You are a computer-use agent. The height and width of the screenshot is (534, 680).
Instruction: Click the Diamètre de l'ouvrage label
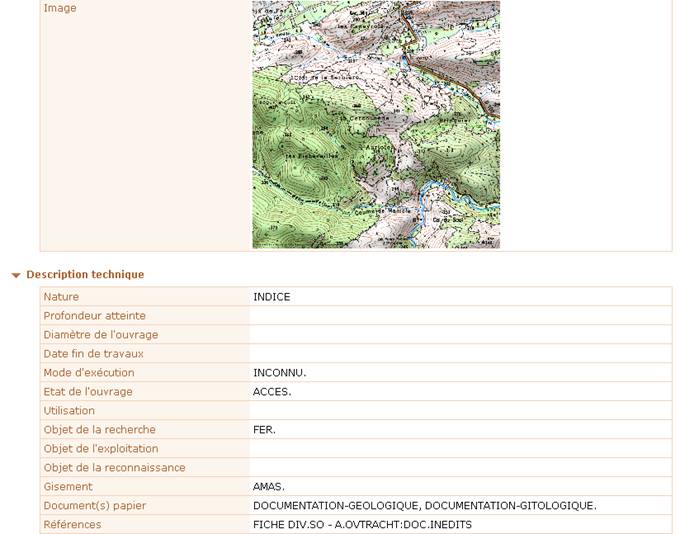click(x=101, y=335)
